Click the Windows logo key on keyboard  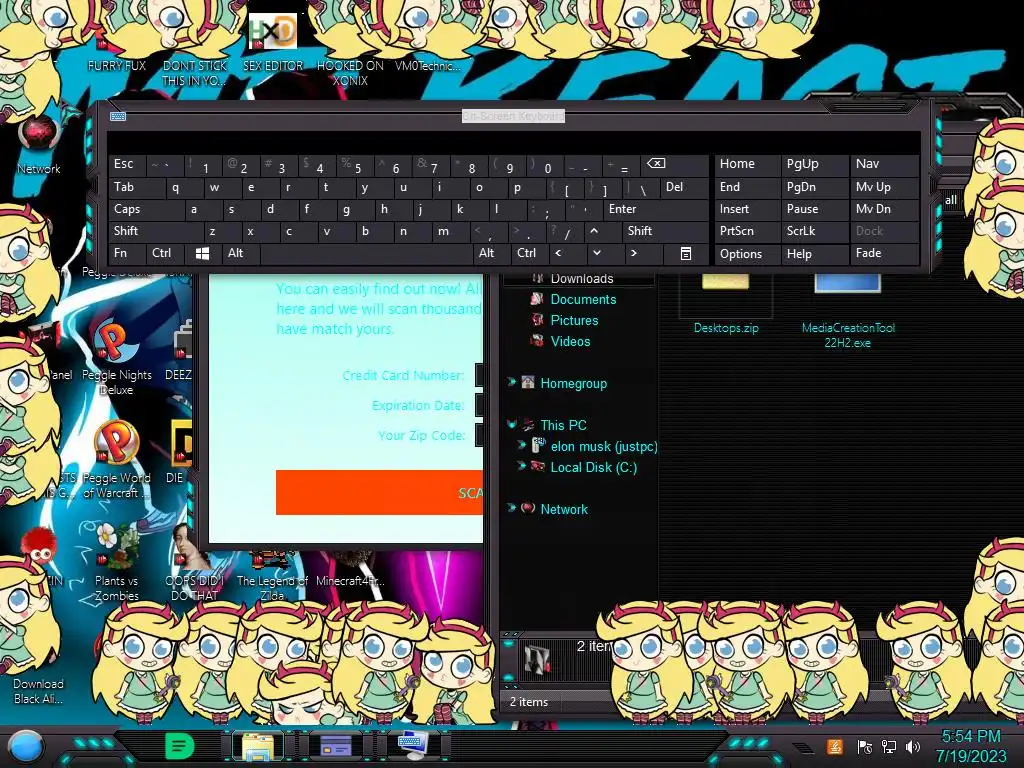pyautogui.click(x=202, y=253)
